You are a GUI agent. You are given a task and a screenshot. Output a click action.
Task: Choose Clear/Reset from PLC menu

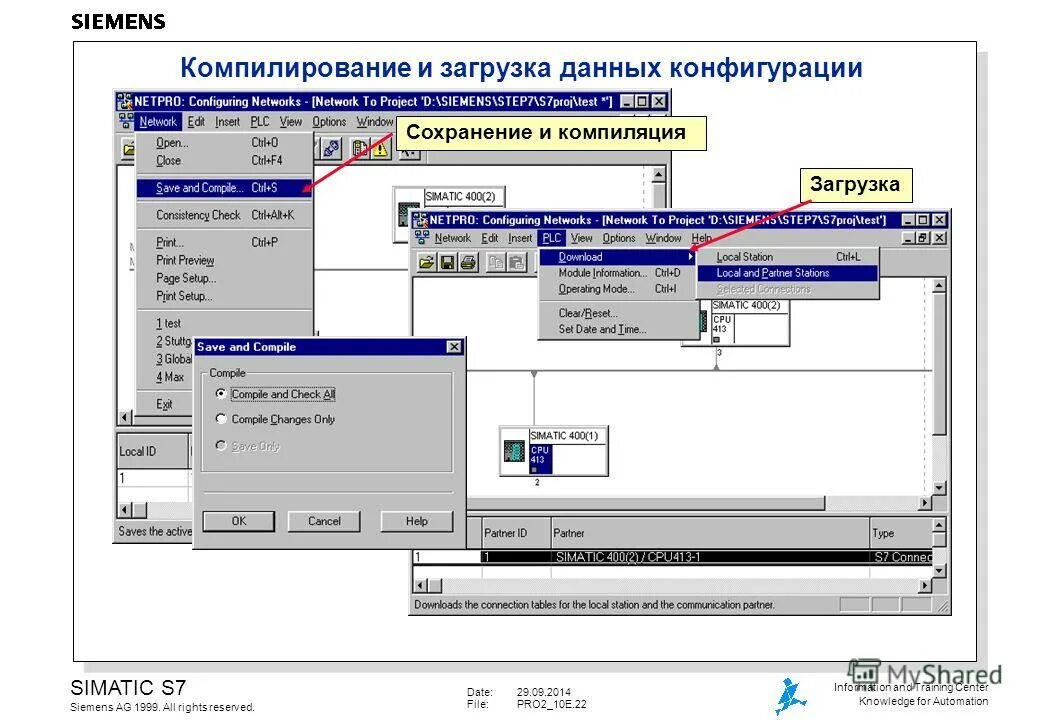pos(618,313)
